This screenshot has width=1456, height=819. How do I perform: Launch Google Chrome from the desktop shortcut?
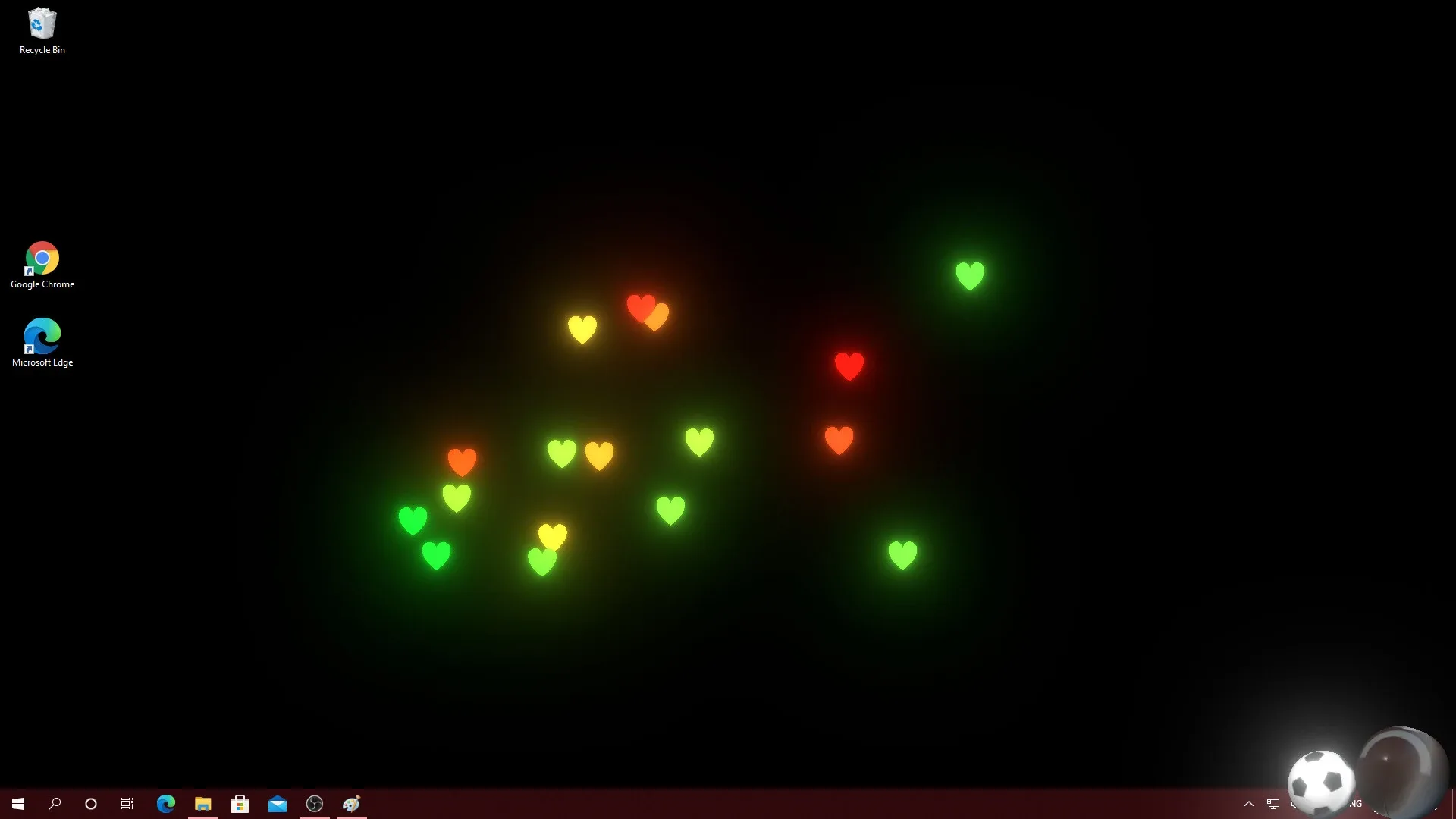[42, 258]
